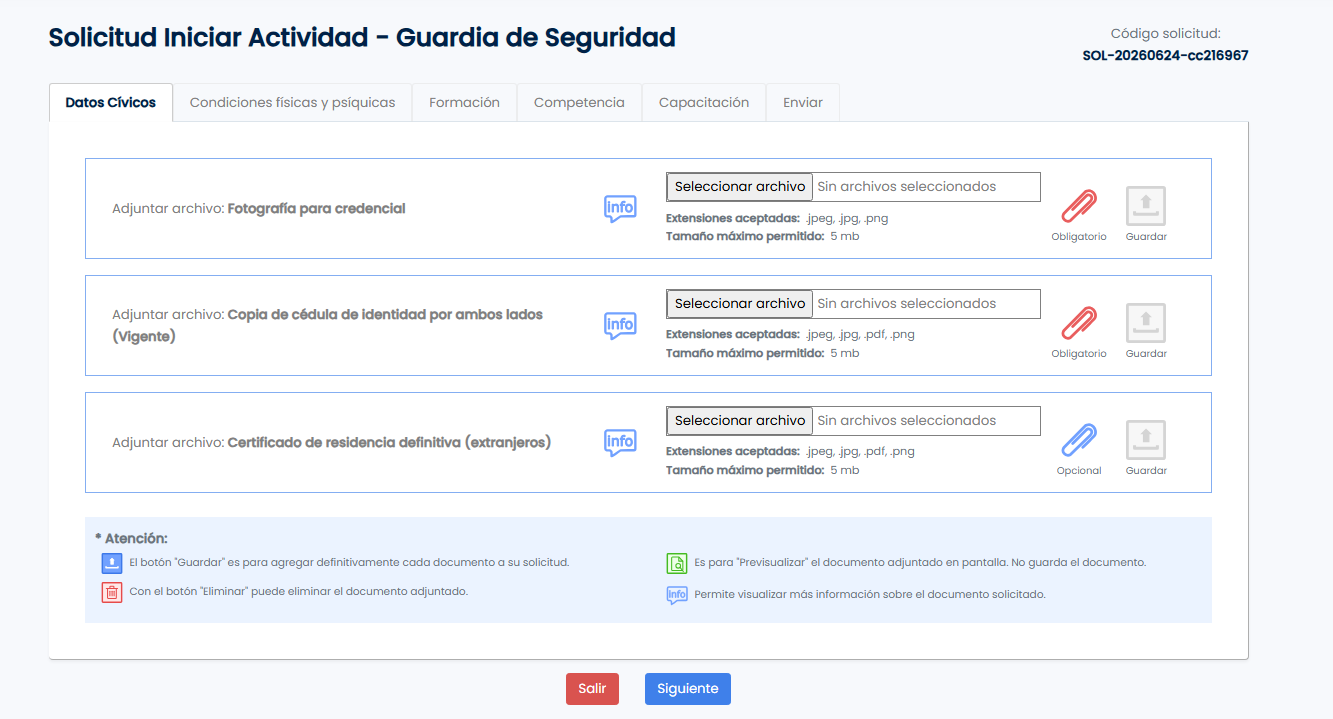Click the Código solicitud label
This screenshot has height=719, width=1333.
(x=1165, y=33)
